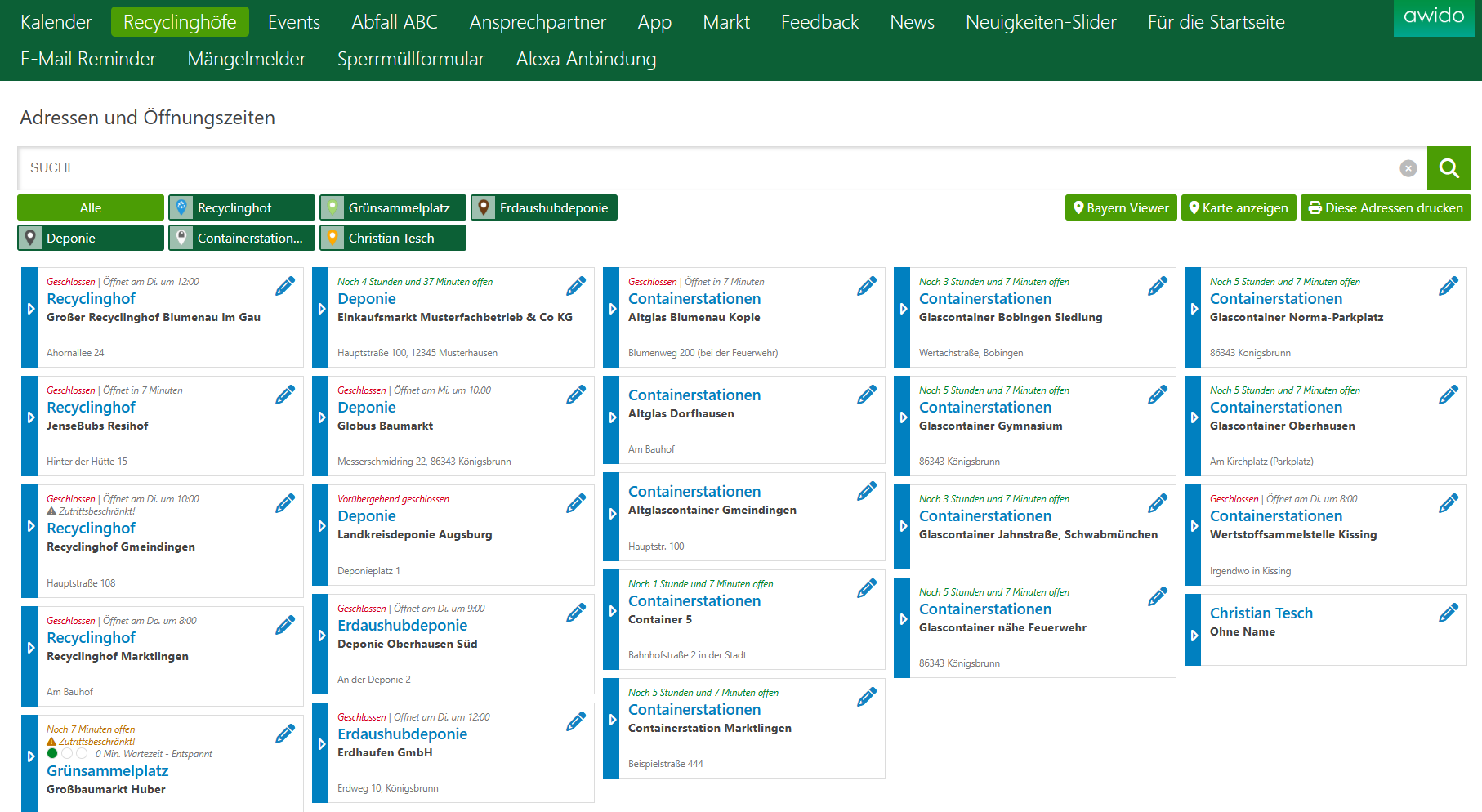Focus the SUCHE search input field
The width and height of the screenshot is (1482, 812).
703,168
